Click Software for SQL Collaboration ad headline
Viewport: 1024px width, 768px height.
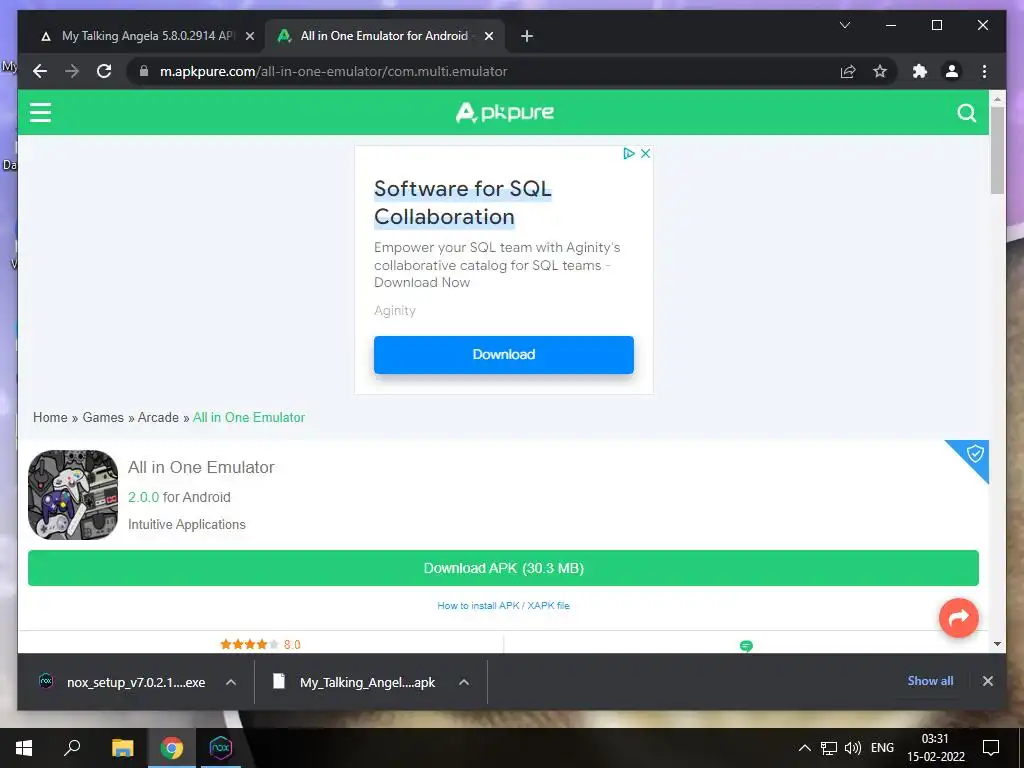tap(463, 202)
